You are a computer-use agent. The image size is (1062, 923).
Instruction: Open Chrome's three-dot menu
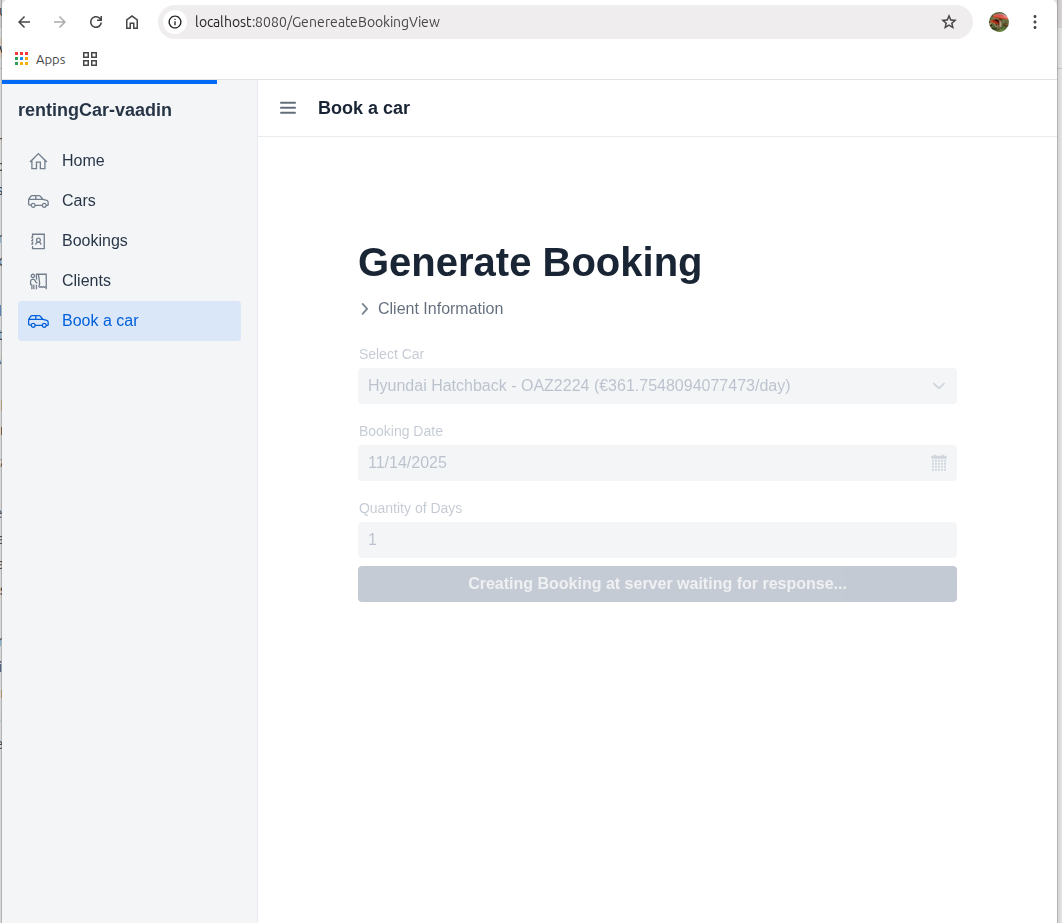pos(1035,22)
